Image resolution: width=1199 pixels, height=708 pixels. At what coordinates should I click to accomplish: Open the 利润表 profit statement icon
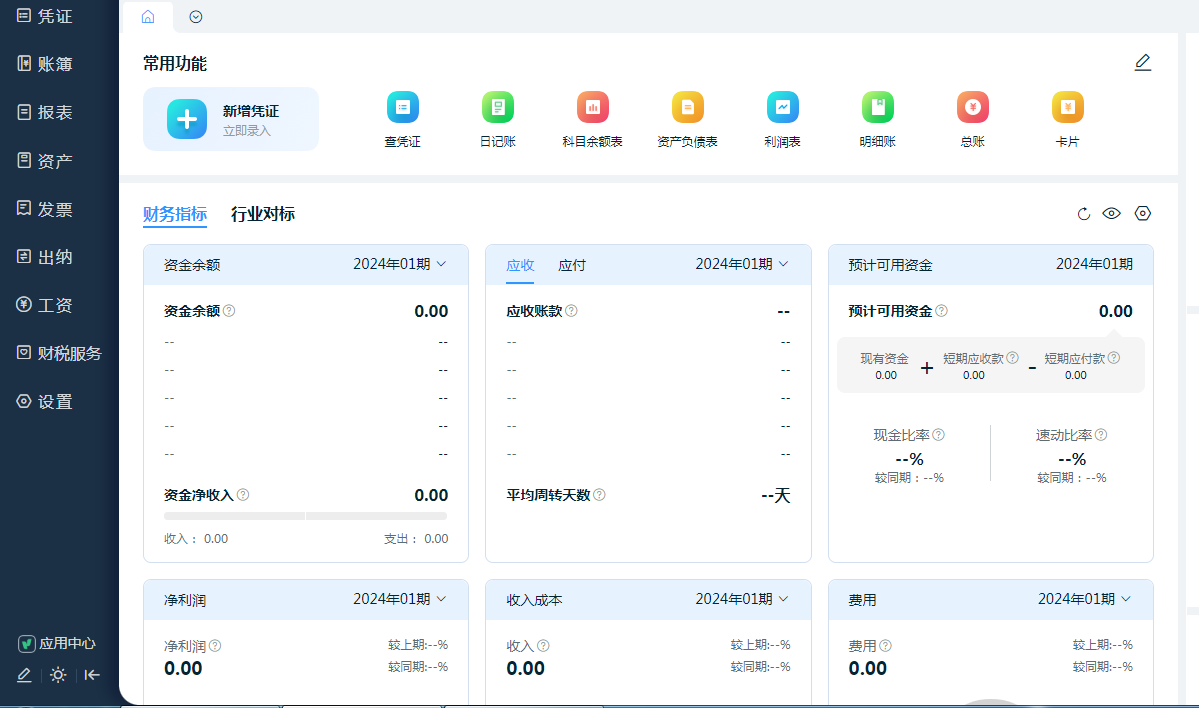click(x=782, y=107)
